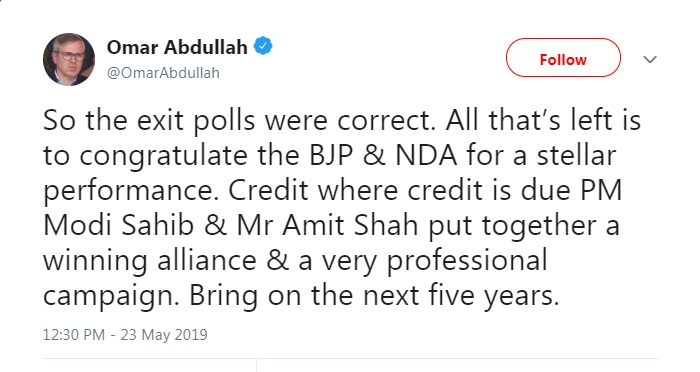Expand the tweet options chevron
Image resolution: width=700 pixels, height=372 pixels.
click(x=650, y=59)
